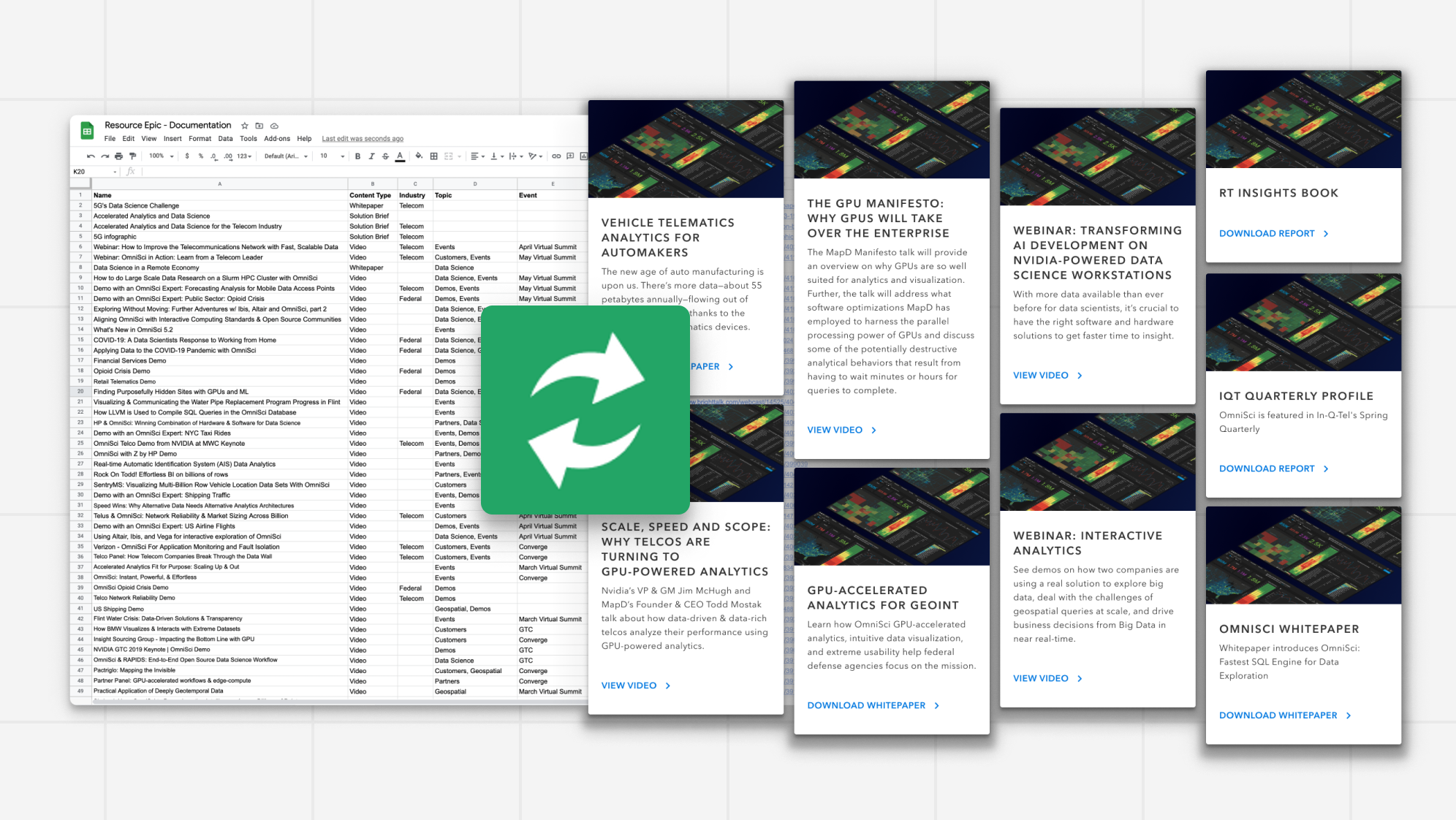Screen dimensions: 1456x820
Task: Click Download Whitepaper under GeoInt analytics card
Action: point(873,705)
